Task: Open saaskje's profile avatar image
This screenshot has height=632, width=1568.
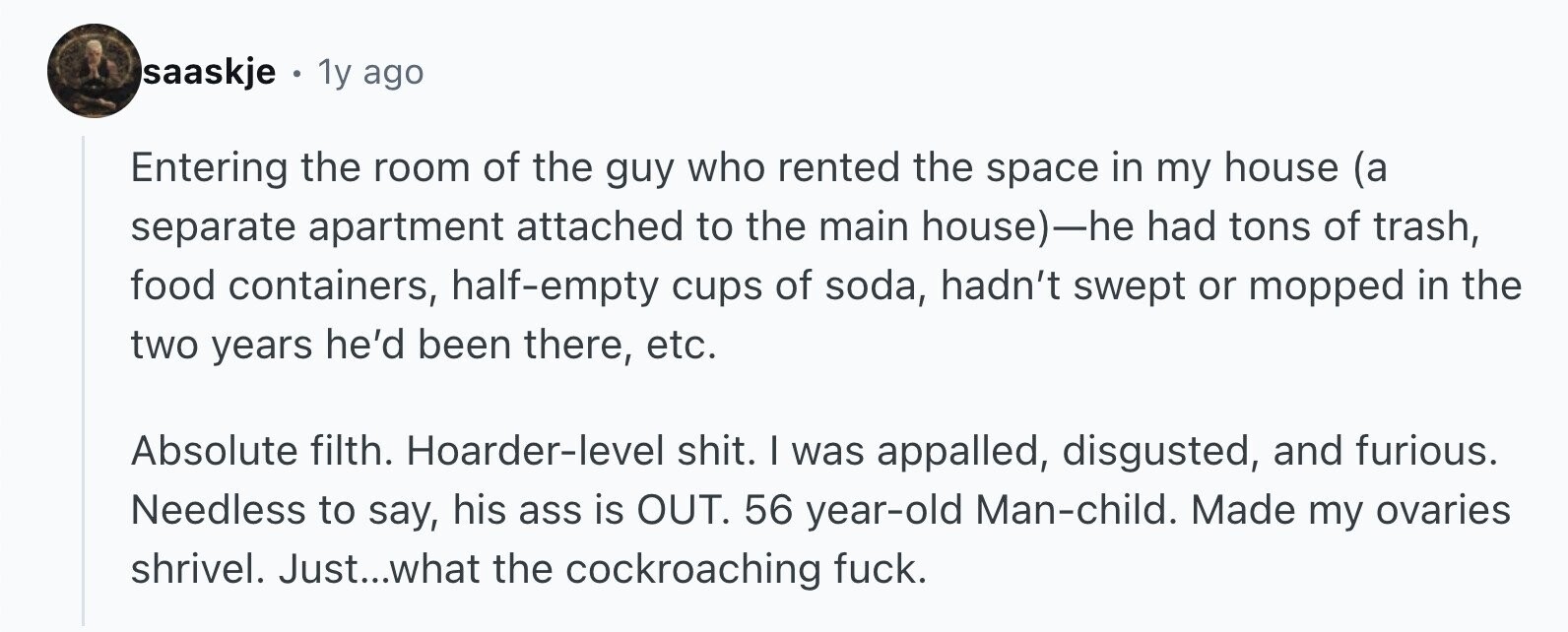Action: pos(95,71)
